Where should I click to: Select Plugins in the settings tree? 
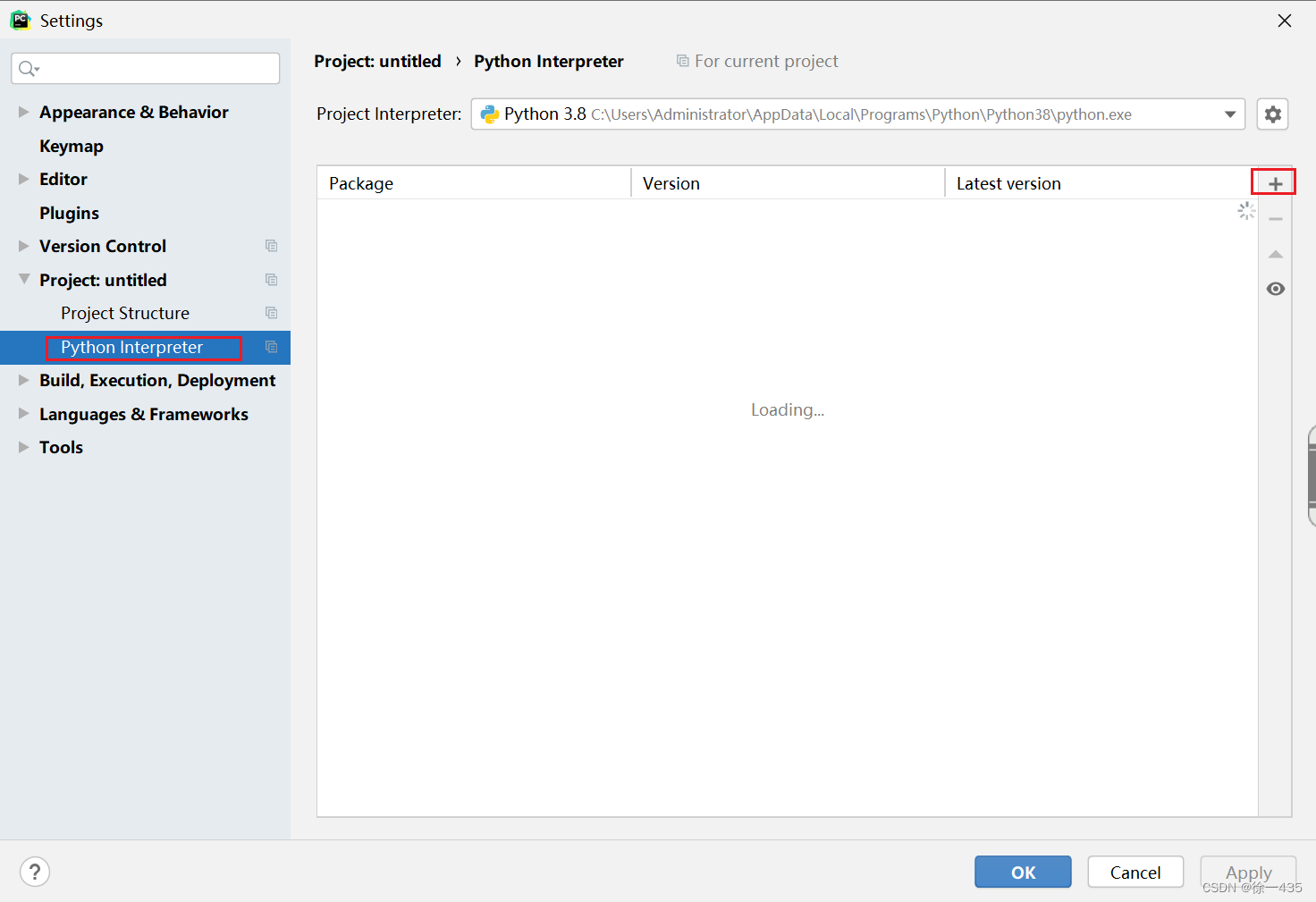tap(69, 213)
